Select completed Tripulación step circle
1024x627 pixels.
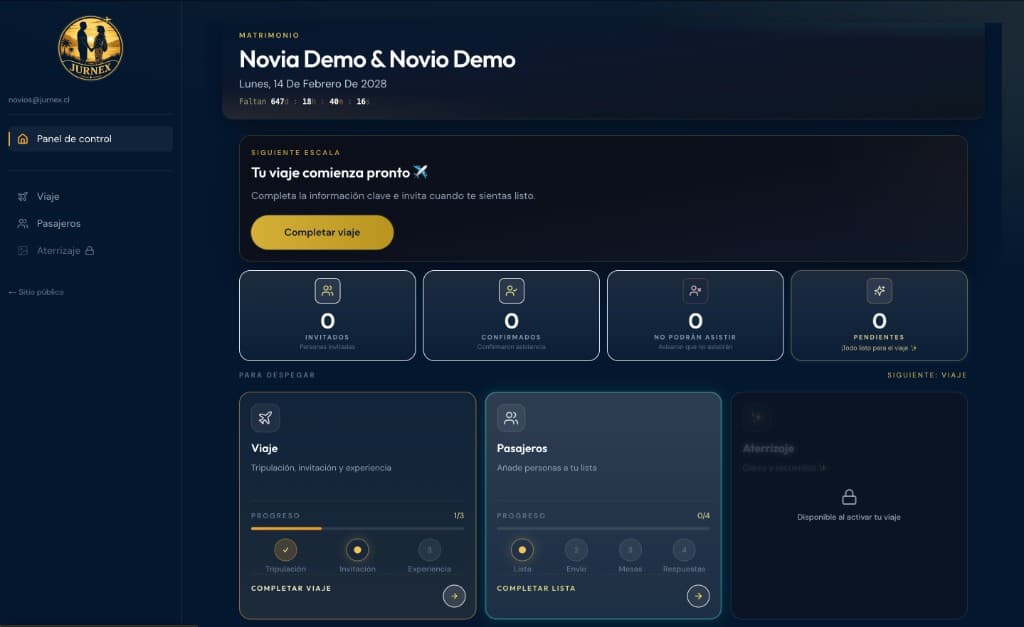pyautogui.click(x=285, y=550)
